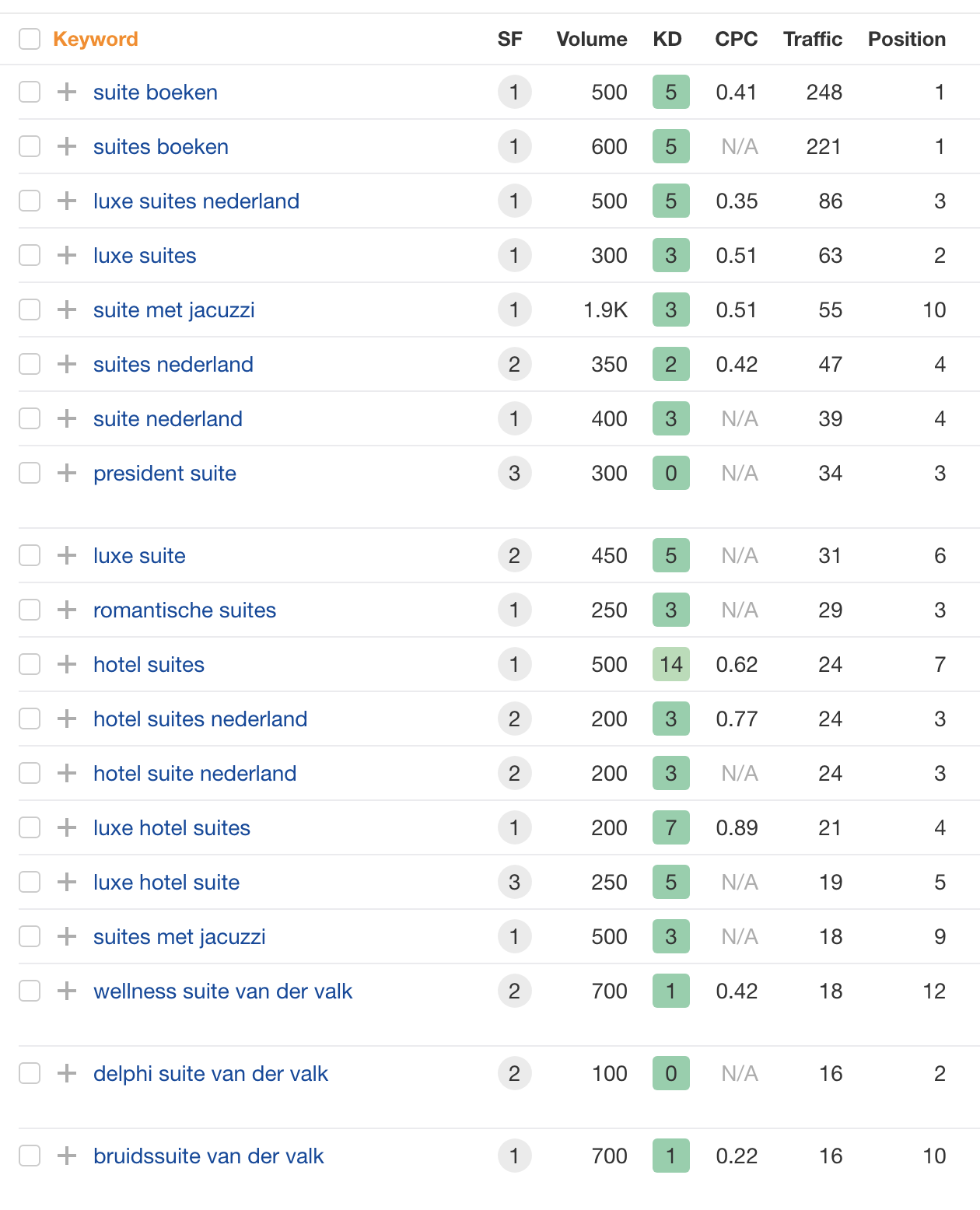Click the KD 14 badge for hotel suites
This screenshot has width=980, height=1210.
coord(670,664)
